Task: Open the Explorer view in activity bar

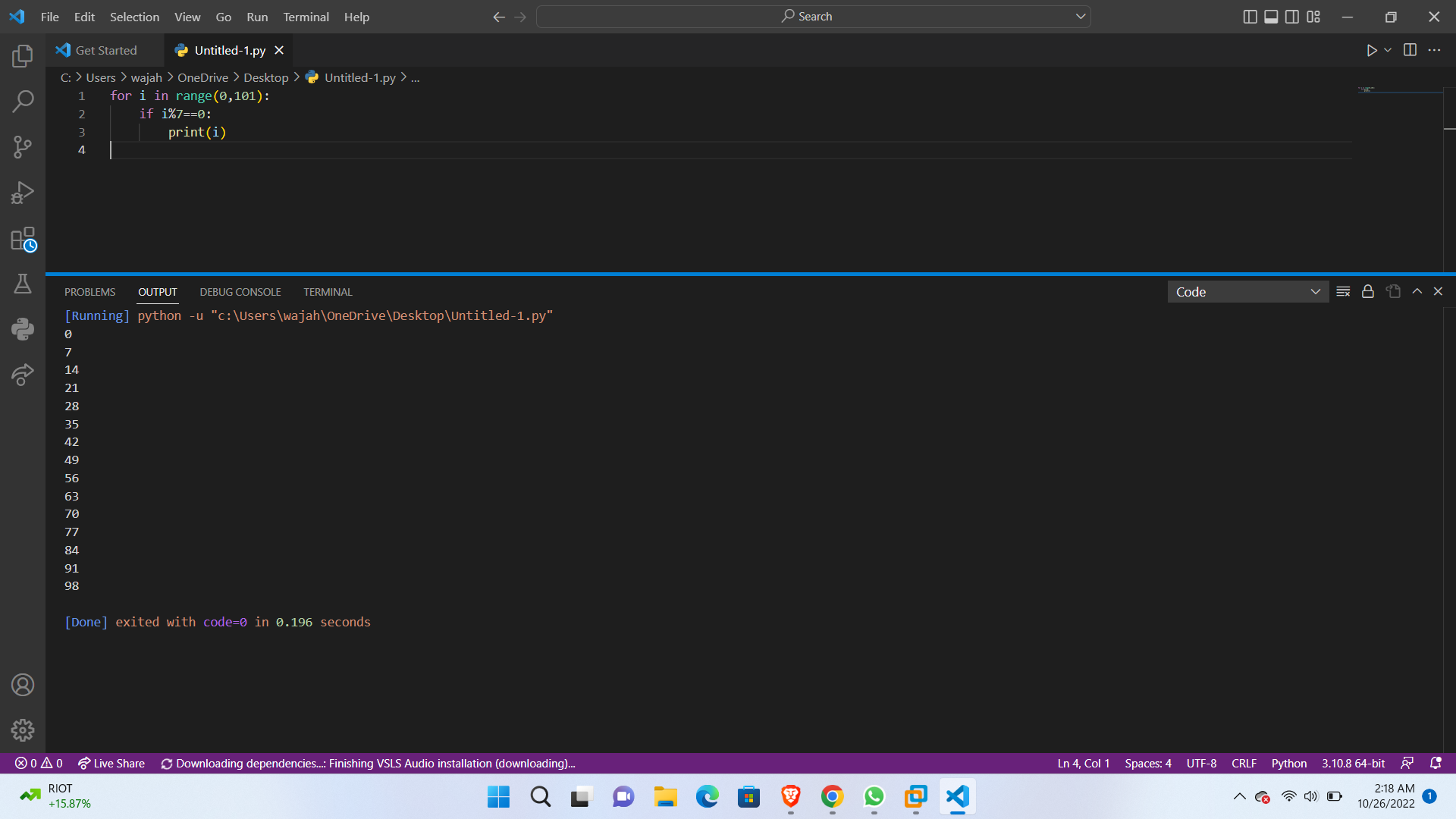Action: point(23,55)
